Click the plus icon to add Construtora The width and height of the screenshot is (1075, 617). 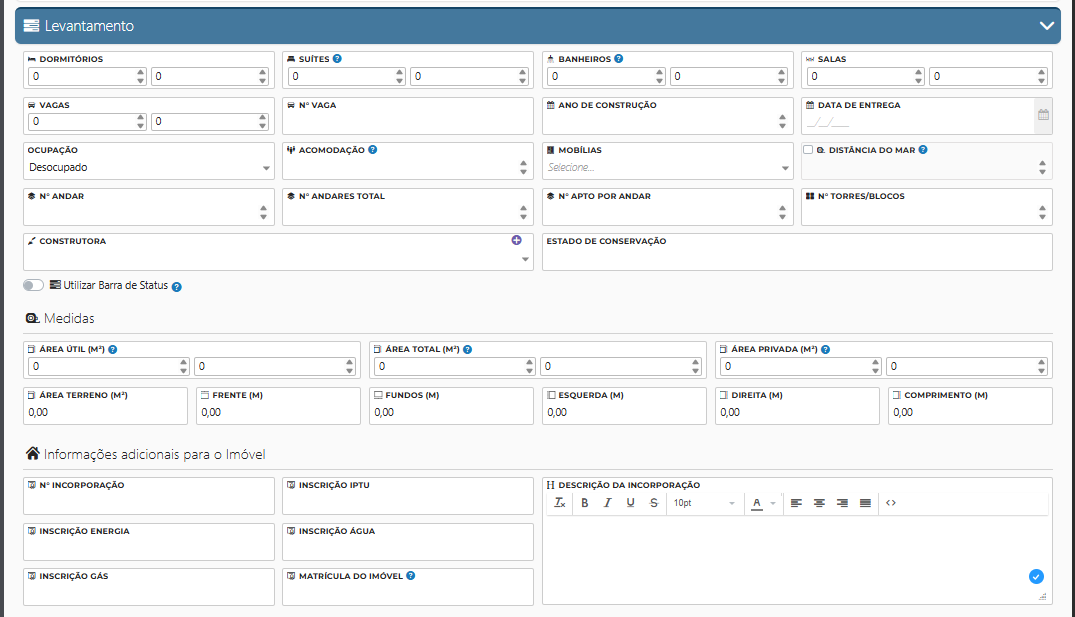pyautogui.click(x=517, y=241)
